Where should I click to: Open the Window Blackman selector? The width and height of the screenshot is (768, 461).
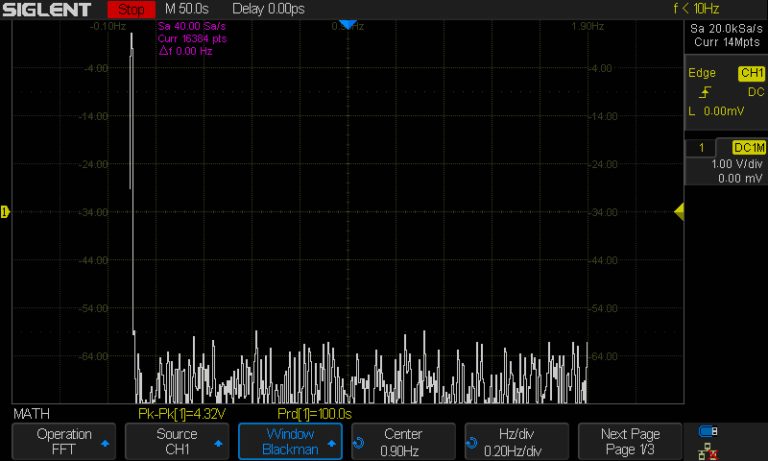[289, 441]
